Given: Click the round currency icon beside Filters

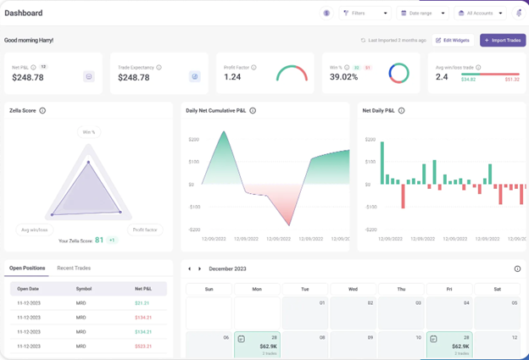Looking at the screenshot, I should 326,13.
